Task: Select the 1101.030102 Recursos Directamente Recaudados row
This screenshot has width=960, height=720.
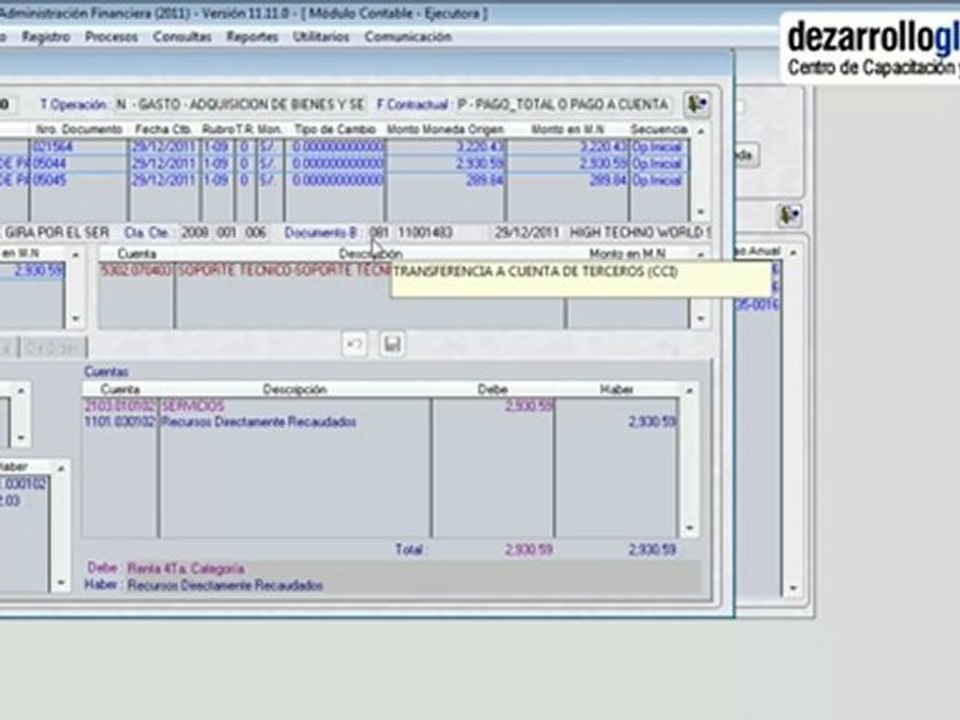Action: (380, 422)
